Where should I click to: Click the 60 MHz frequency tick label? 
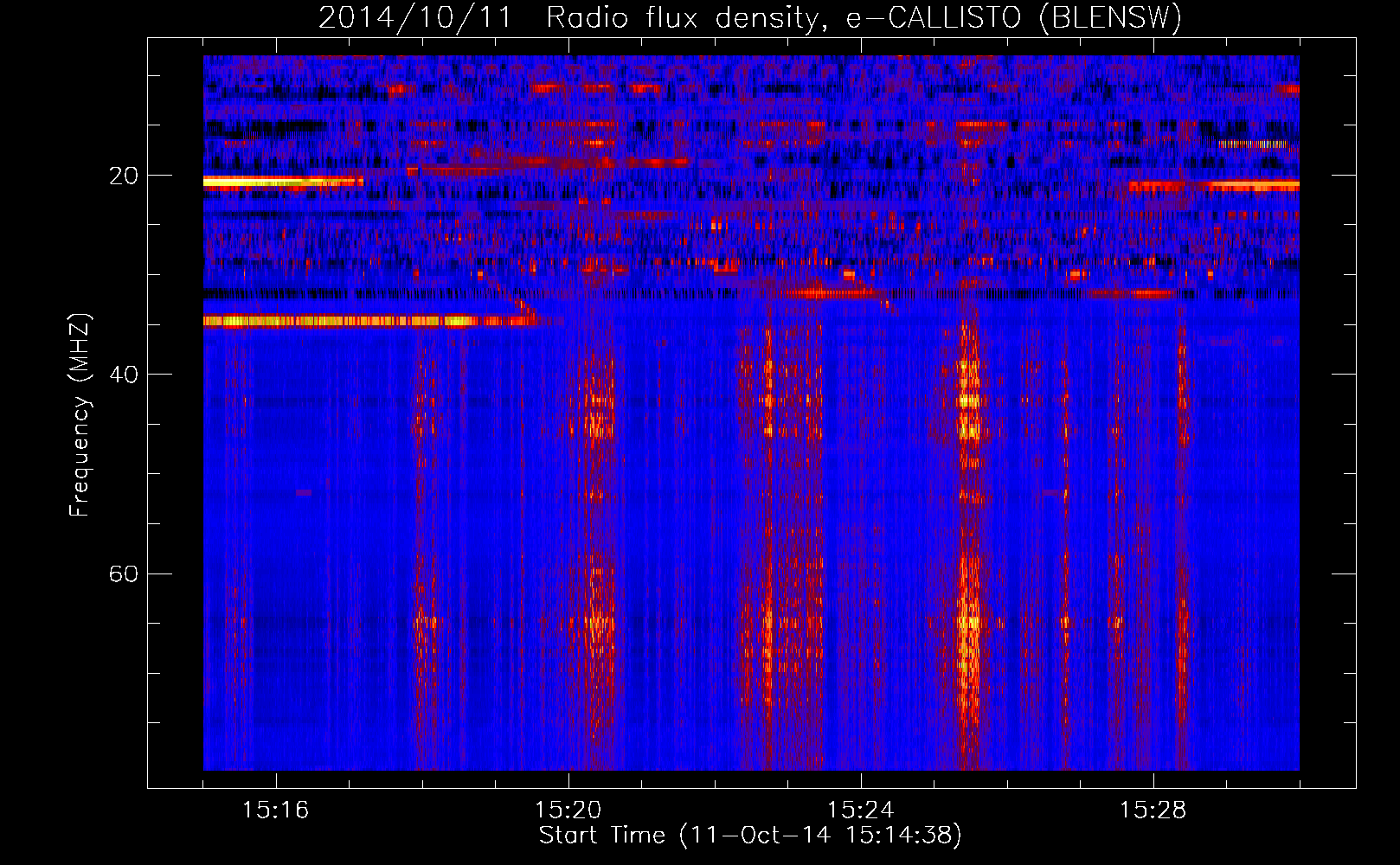pyautogui.click(x=124, y=574)
